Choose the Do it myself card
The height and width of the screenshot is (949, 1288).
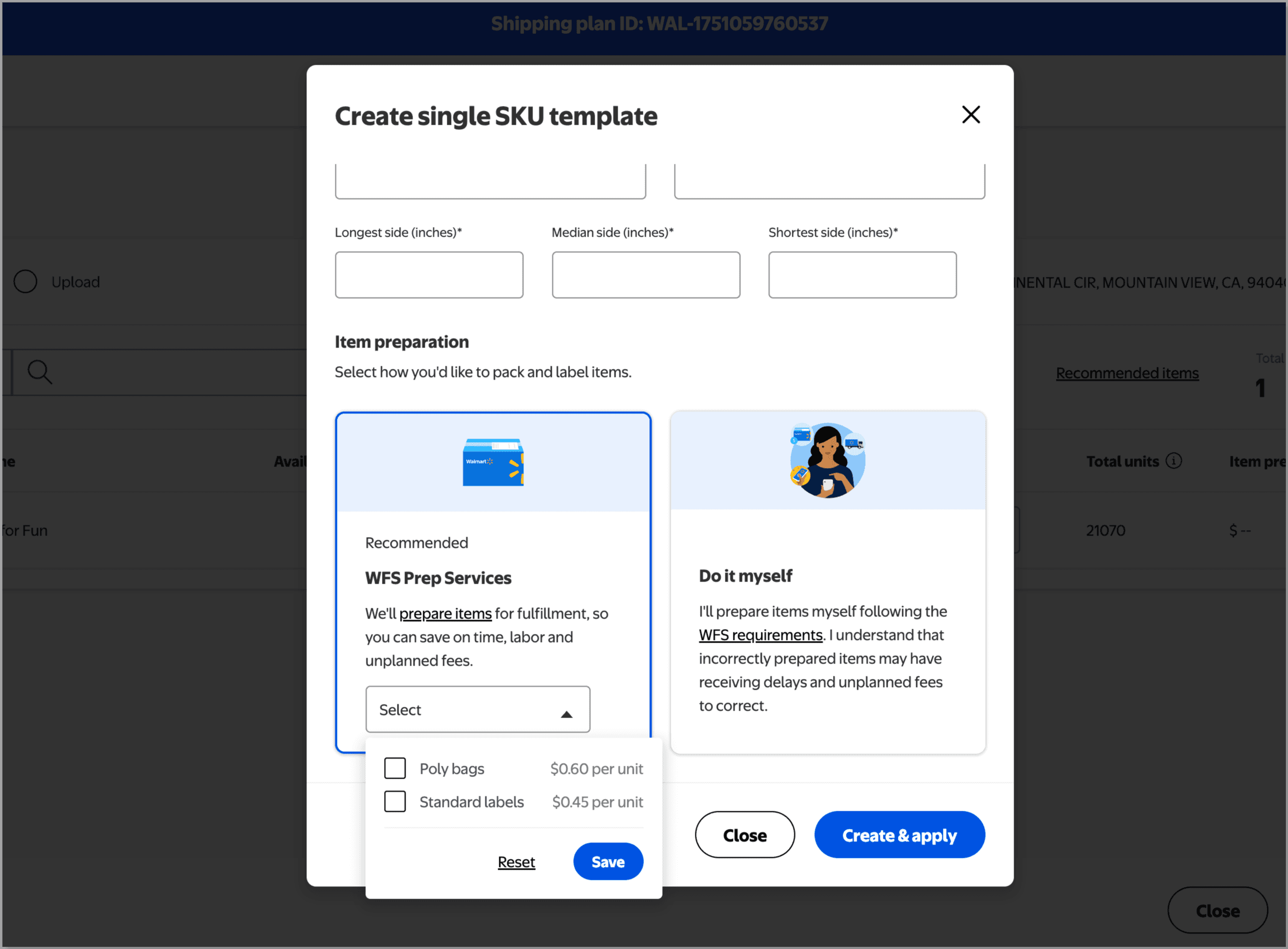[827, 632]
